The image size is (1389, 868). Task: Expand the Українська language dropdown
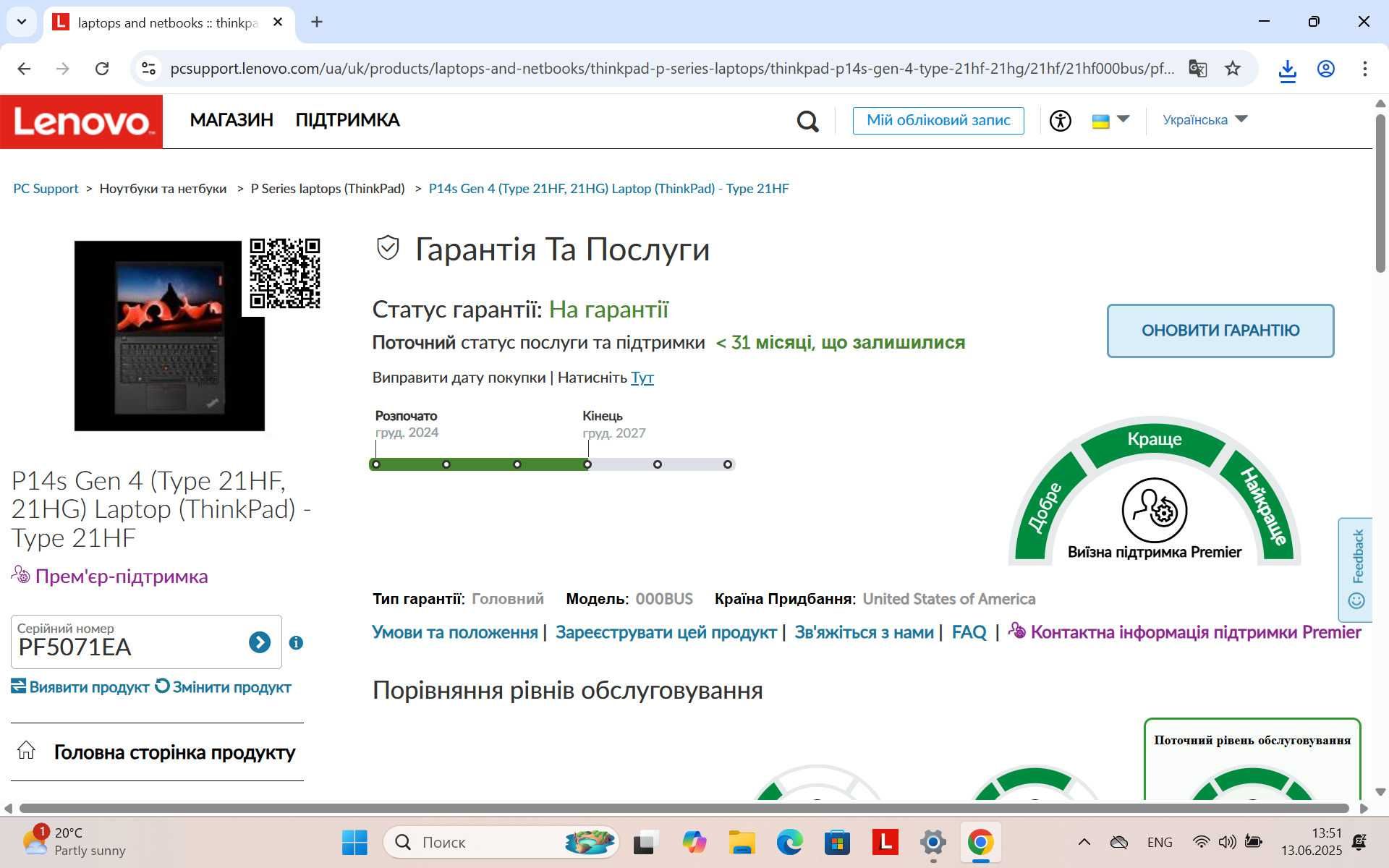1205,119
